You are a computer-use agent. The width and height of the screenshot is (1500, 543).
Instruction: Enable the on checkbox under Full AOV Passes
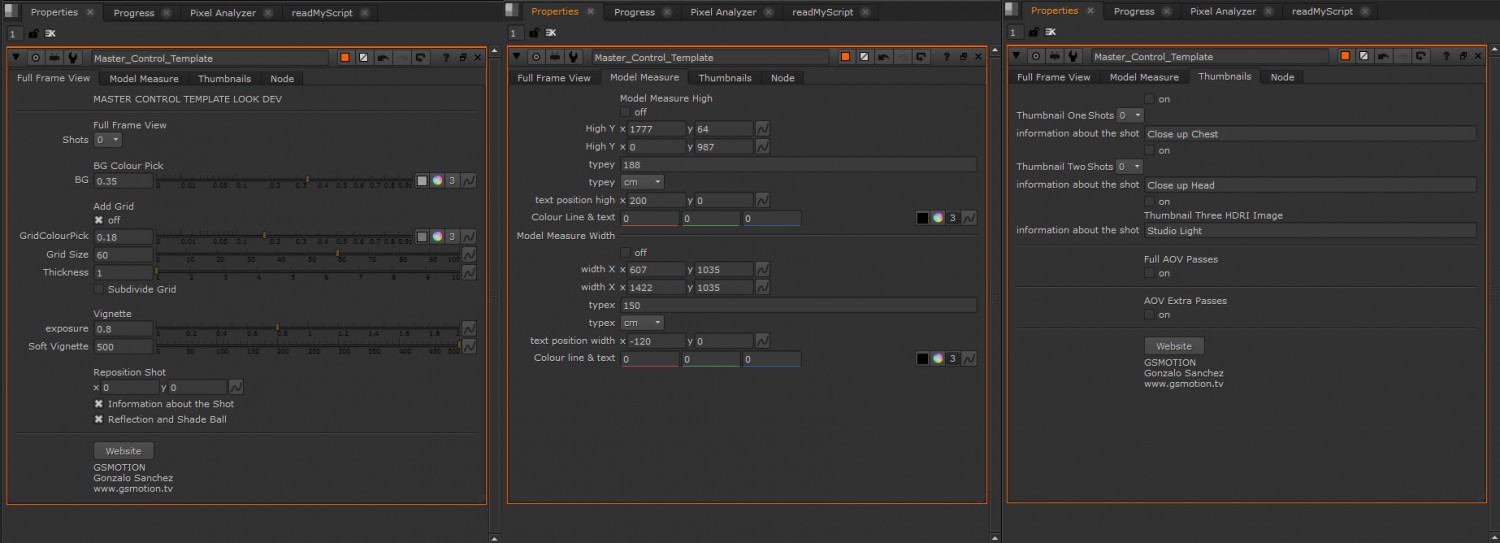tap(1149, 273)
